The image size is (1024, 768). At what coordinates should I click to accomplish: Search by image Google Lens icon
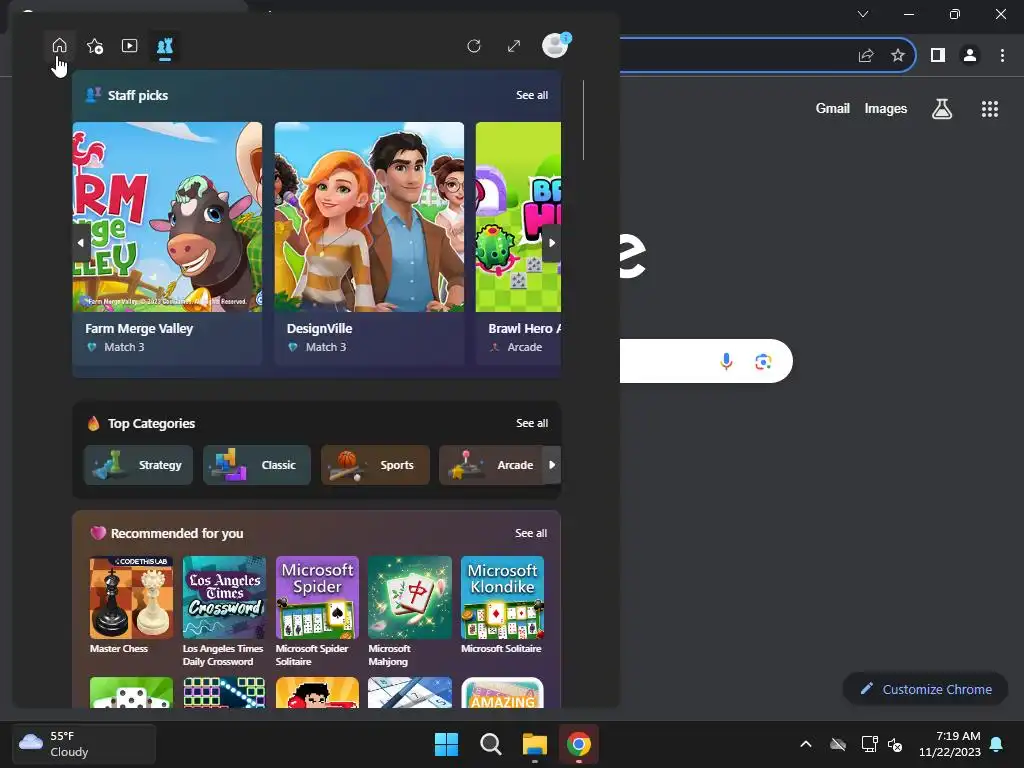(x=763, y=361)
